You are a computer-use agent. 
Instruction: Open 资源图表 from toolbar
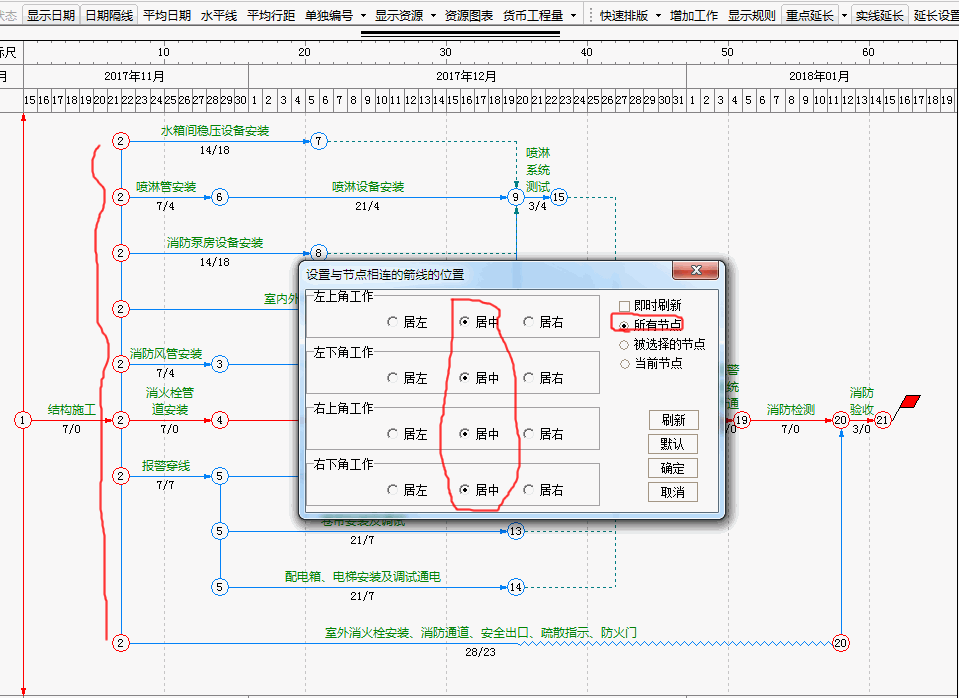point(468,15)
